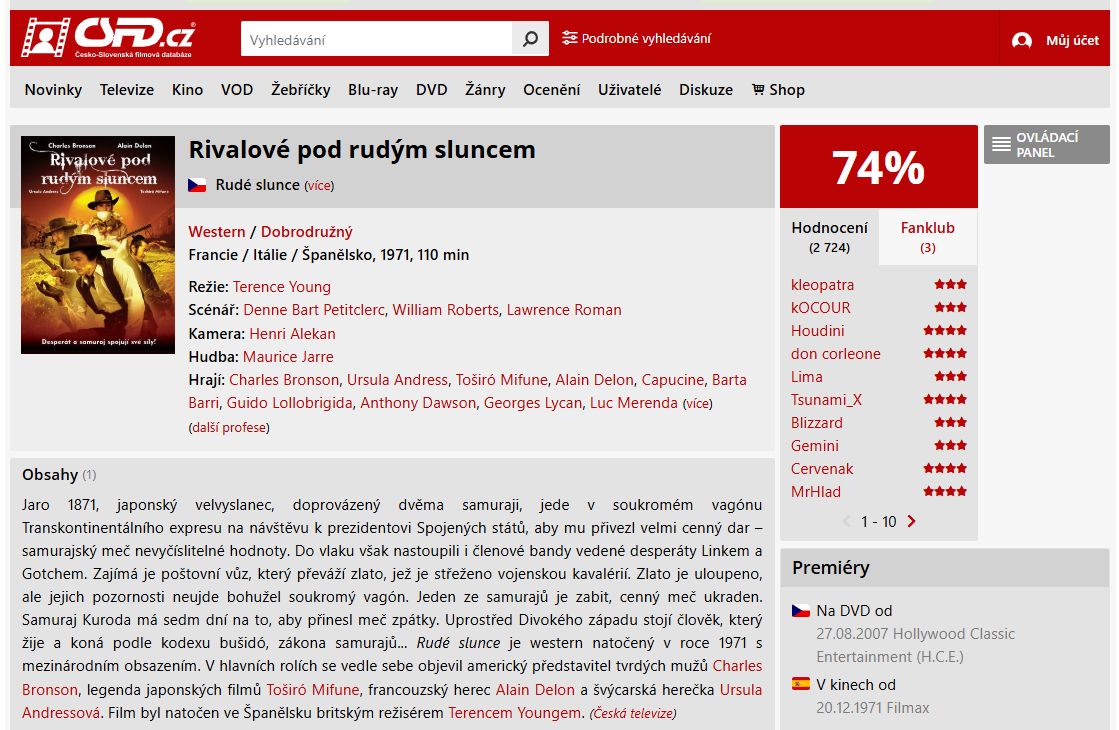Open the Diskuze menu item
The height and width of the screenshot is (730, 1119).
click(x=706, y=90)
